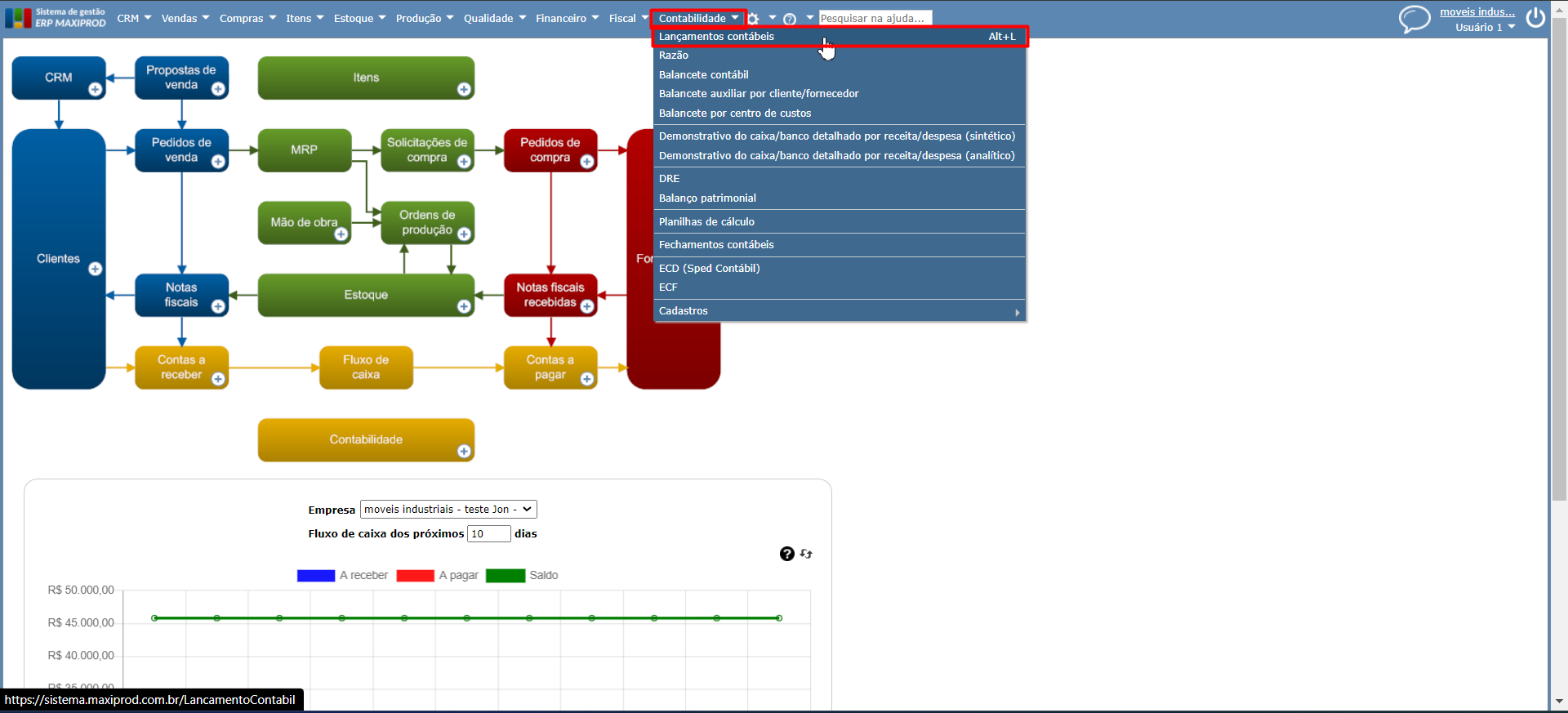The height and width of the screenshot is (713, 1568).
Task: Open the Usuário 1 user dropdown
Action: click(1485, 27)
